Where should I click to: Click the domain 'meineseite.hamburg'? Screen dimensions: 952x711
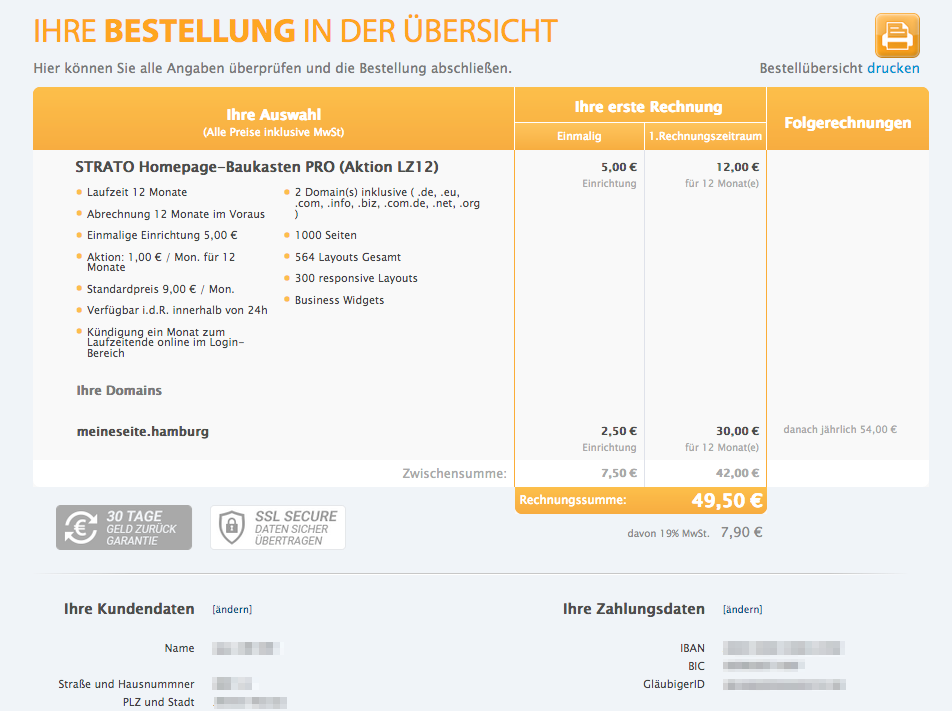(x=143, y=432)
